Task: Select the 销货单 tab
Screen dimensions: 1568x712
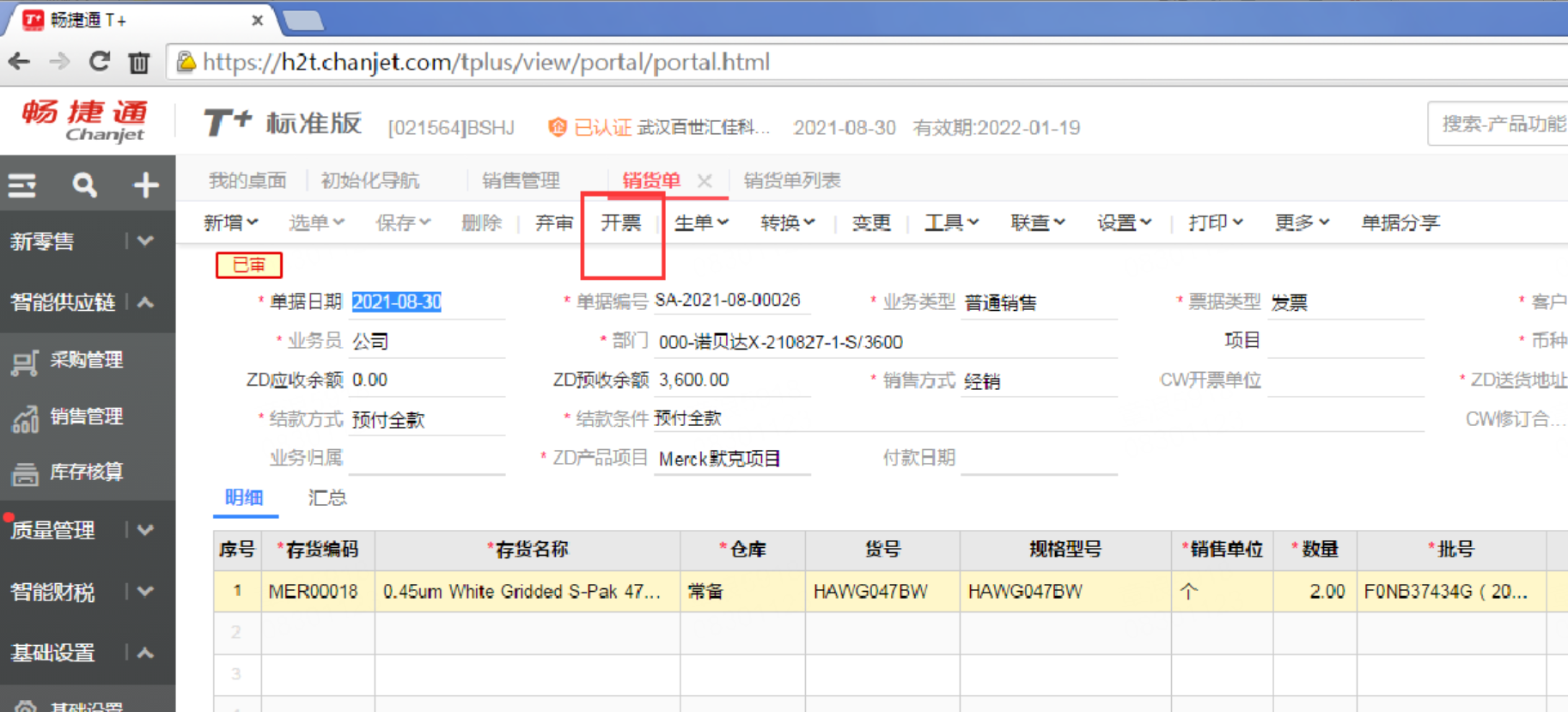Action: (x=650, y=180)
